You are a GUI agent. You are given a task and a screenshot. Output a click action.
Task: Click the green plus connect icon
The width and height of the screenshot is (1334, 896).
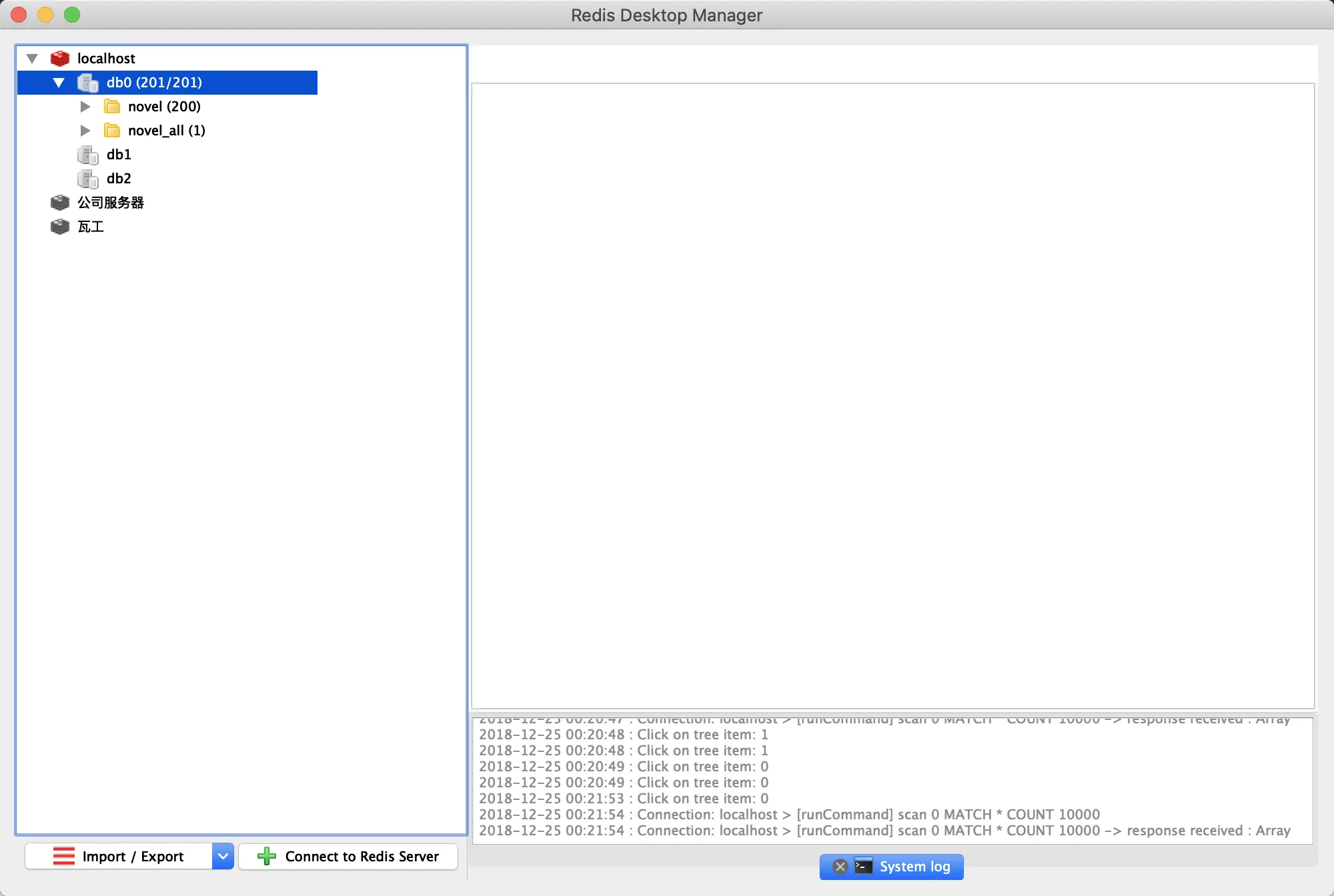pos(267,856)
